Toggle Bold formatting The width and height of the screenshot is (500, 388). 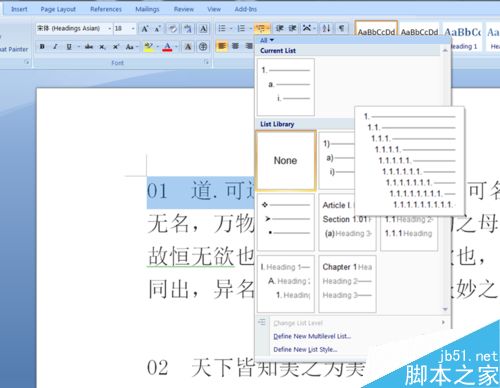(x=42, y=47)
